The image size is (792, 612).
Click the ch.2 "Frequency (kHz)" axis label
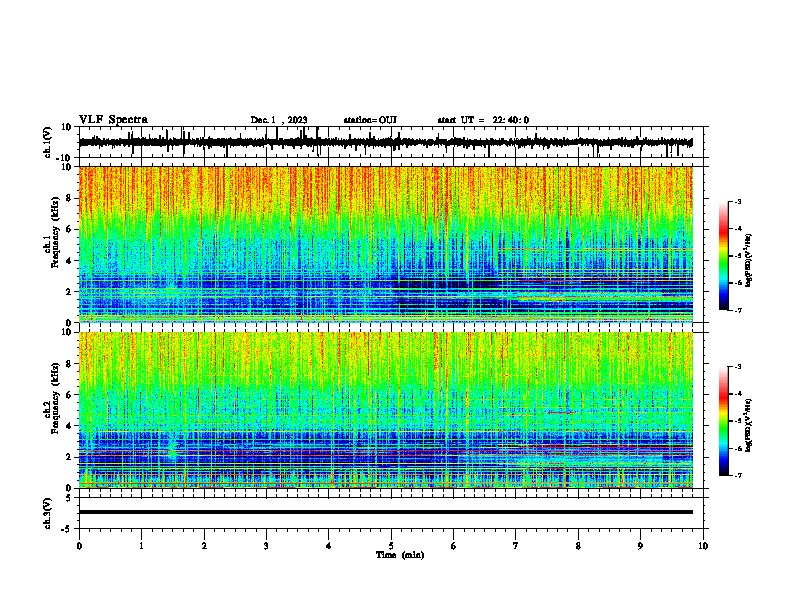tap(54, 398)
